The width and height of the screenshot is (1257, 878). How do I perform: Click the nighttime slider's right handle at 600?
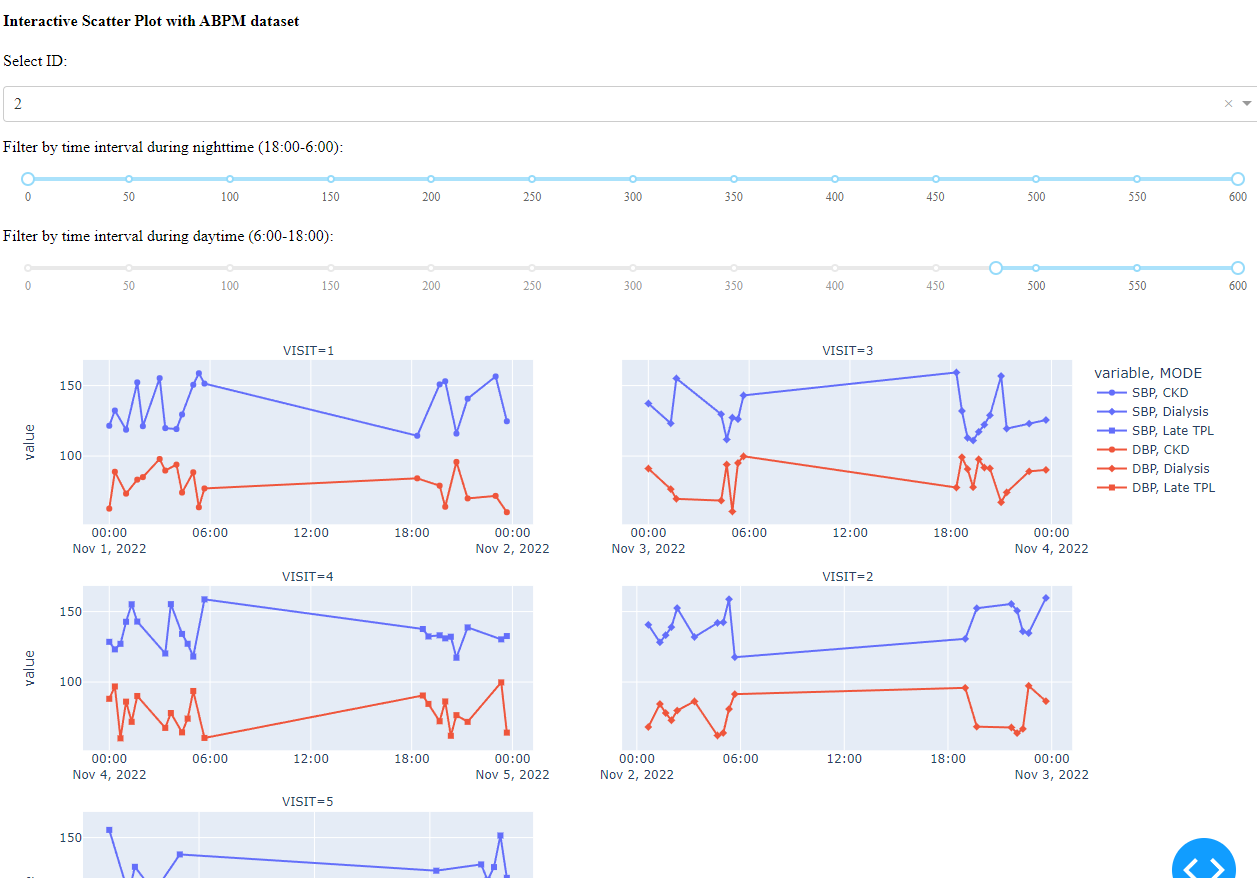point(1238,179)
